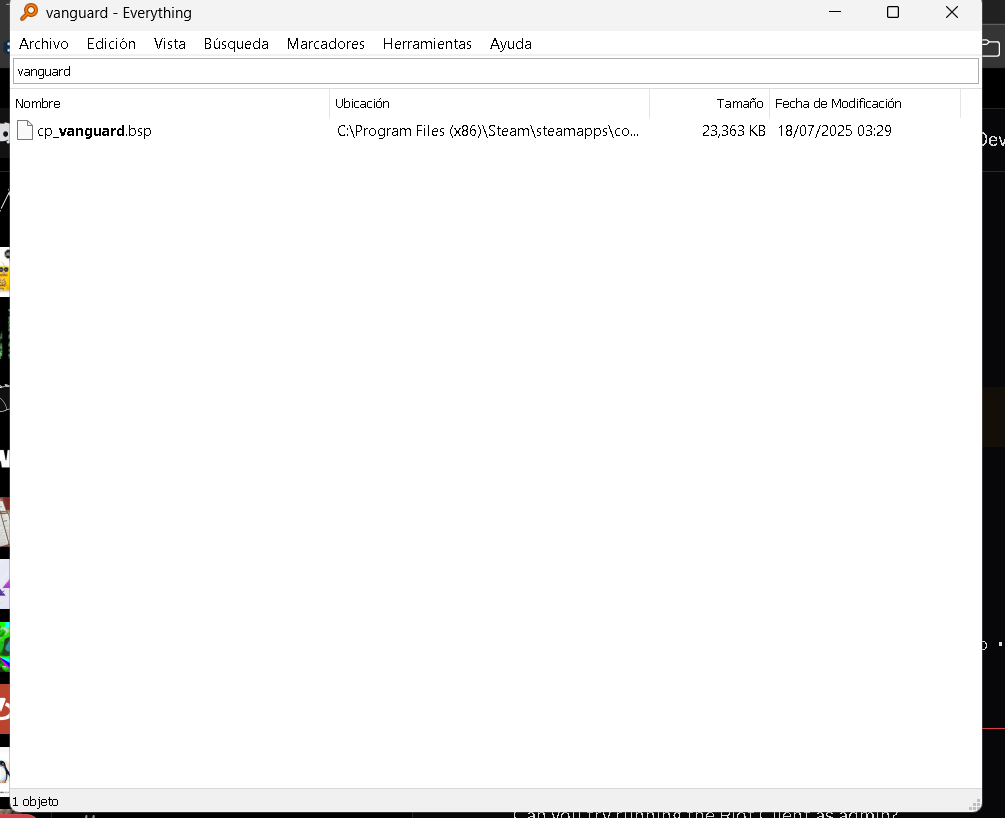The width and height of the screenshot is (1005, 818).
Task: Open the Herramientas menu
Action: (x=427, y=44)
